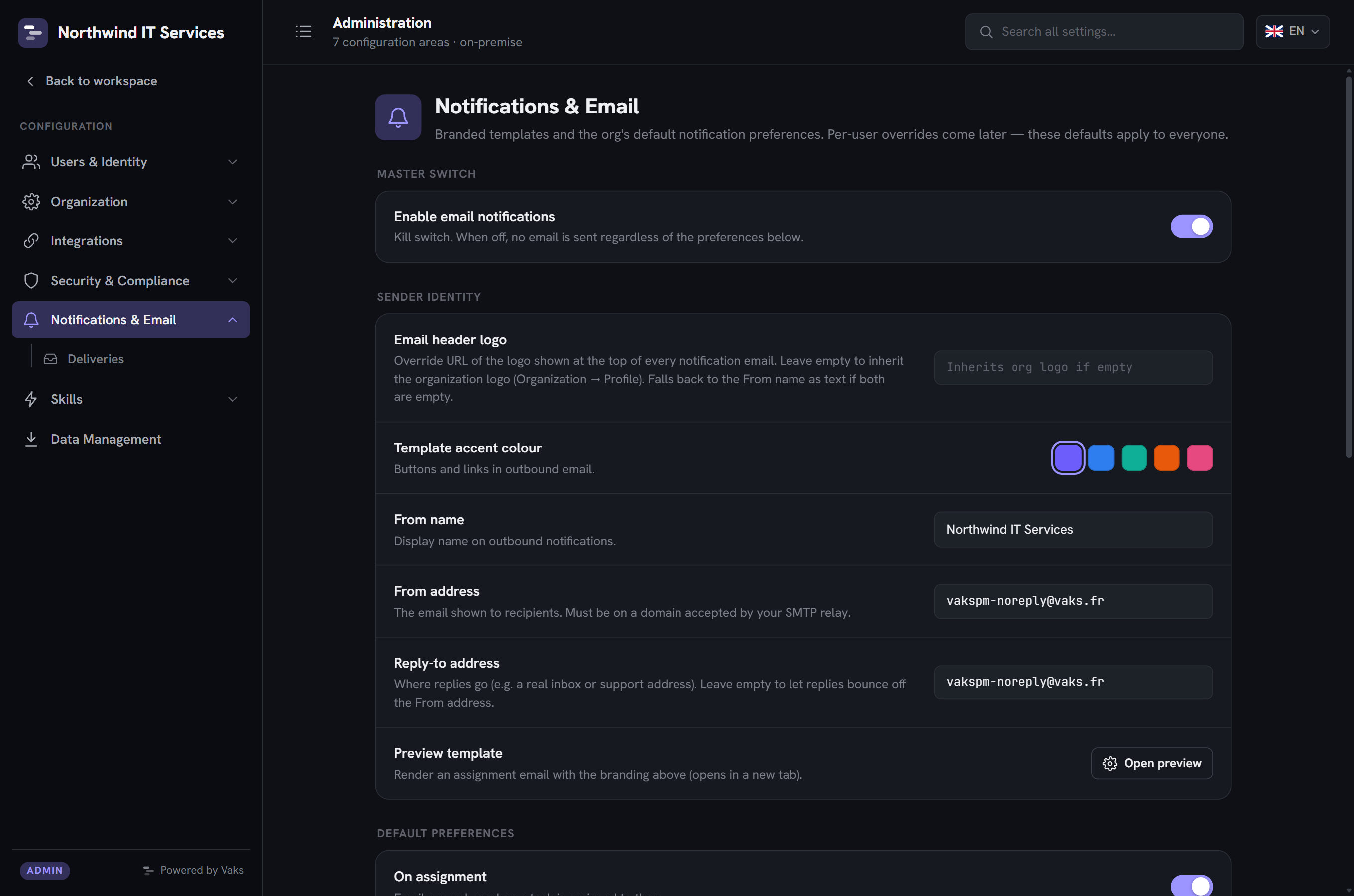Click the Integrations link icon

point(31,241)
